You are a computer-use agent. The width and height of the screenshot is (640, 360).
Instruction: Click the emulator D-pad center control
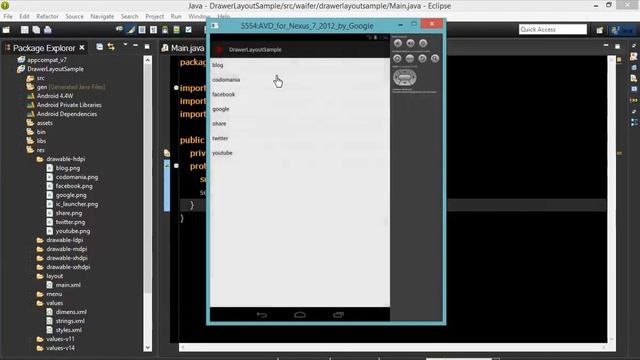click(x=404, y=78)
